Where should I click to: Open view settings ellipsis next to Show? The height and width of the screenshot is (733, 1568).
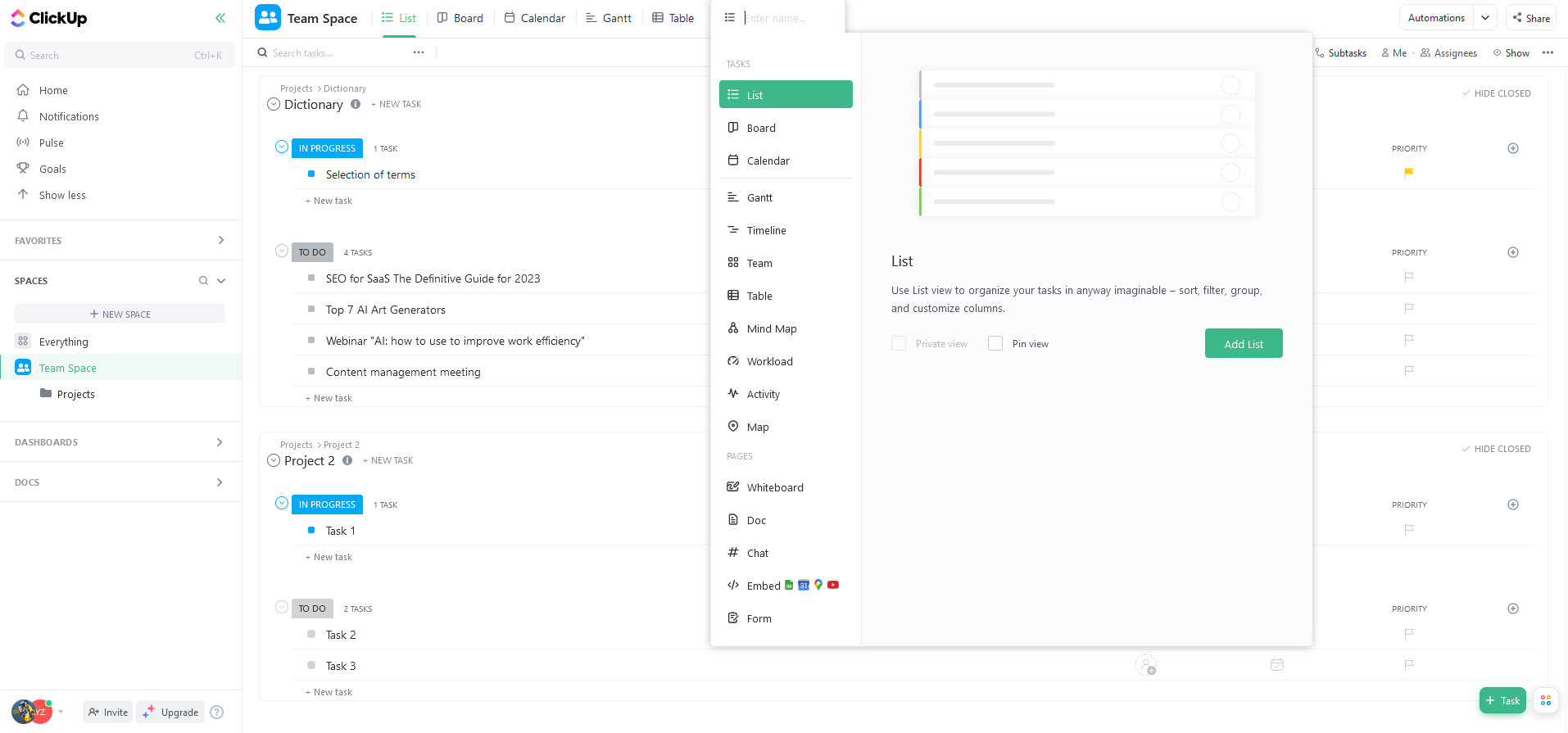click(1548, 52)
